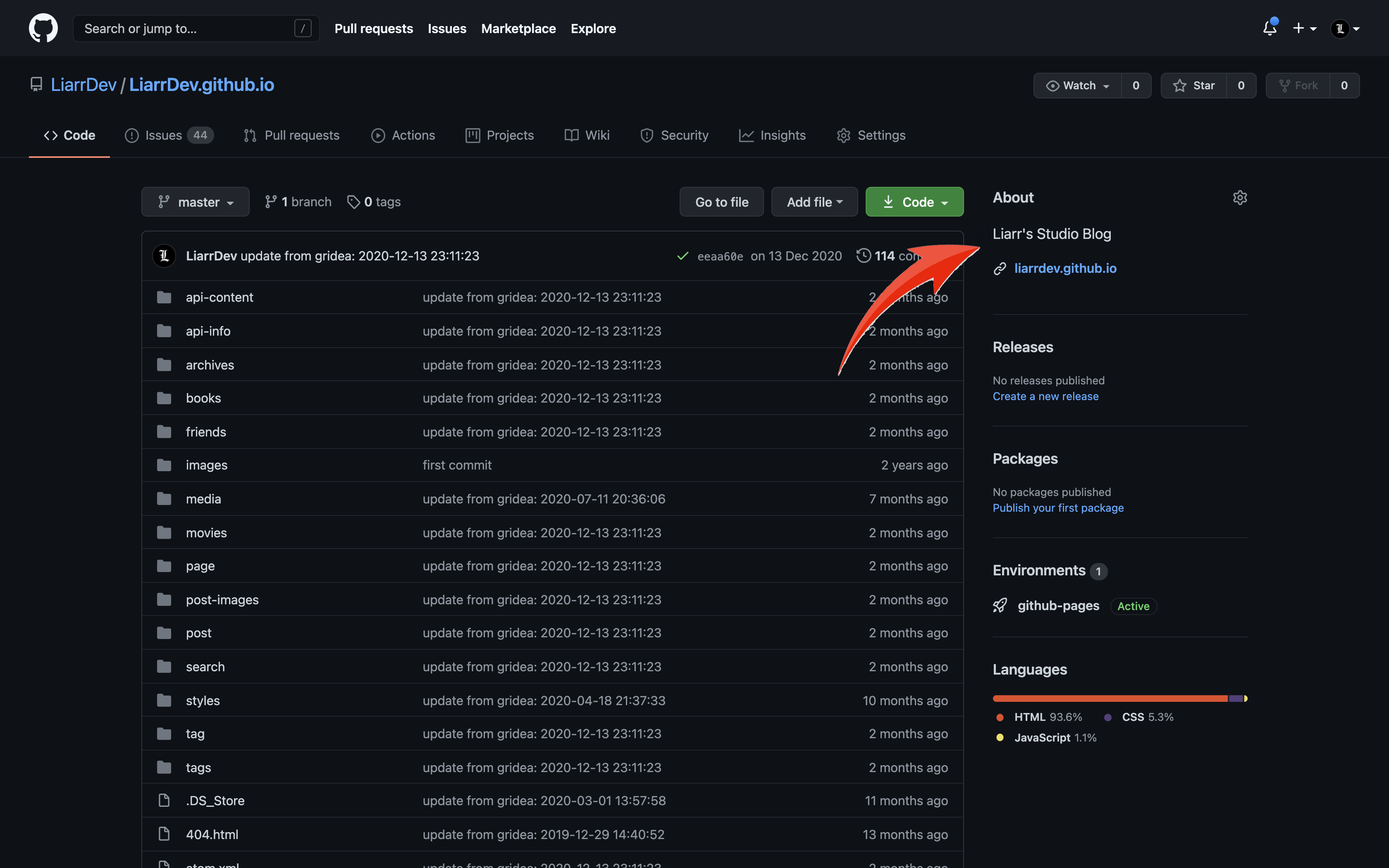Open the LiarrDev owner link
The height and width of the screenshot is (868, 1389).
83,85
